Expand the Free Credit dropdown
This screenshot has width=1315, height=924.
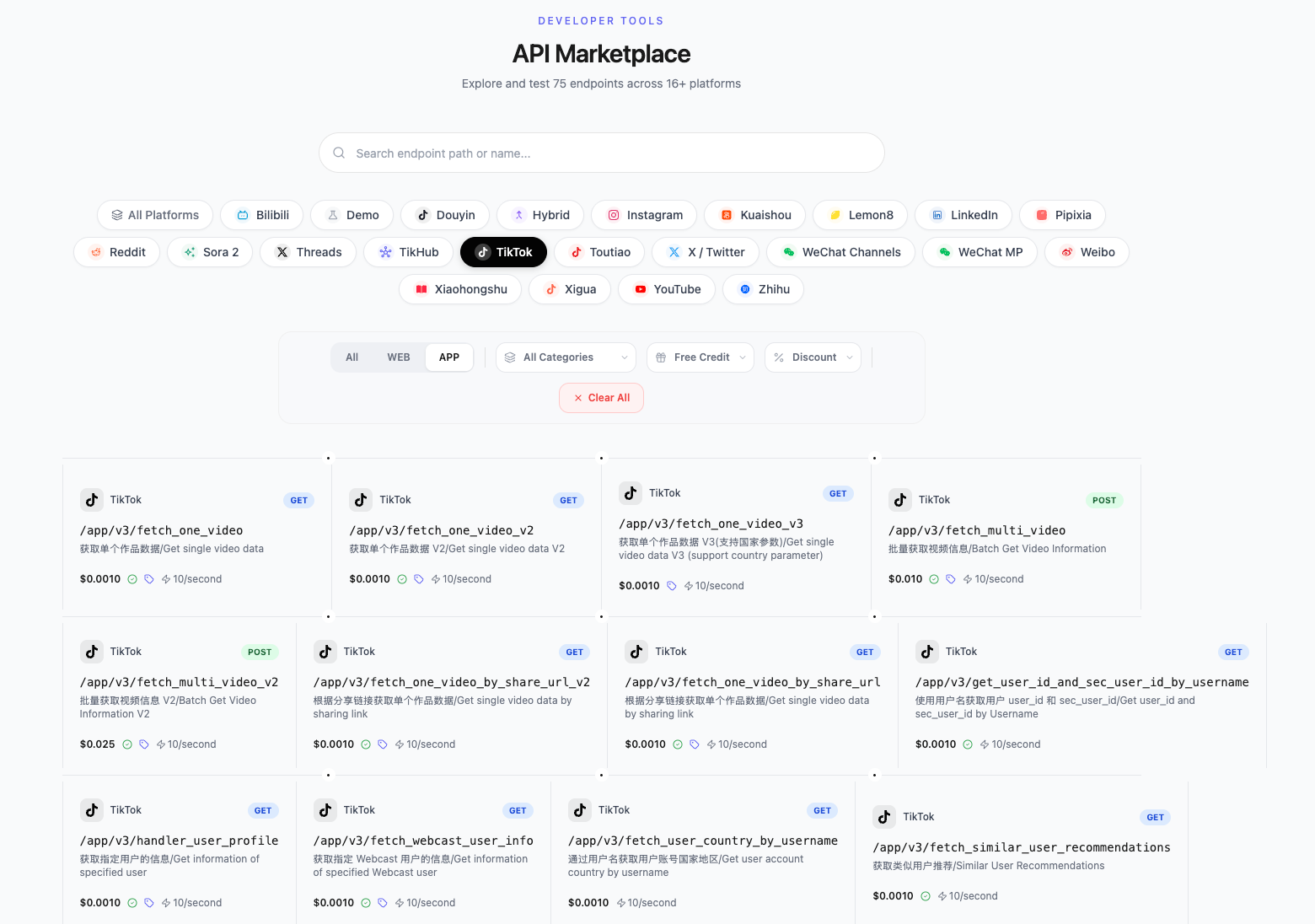700,357
